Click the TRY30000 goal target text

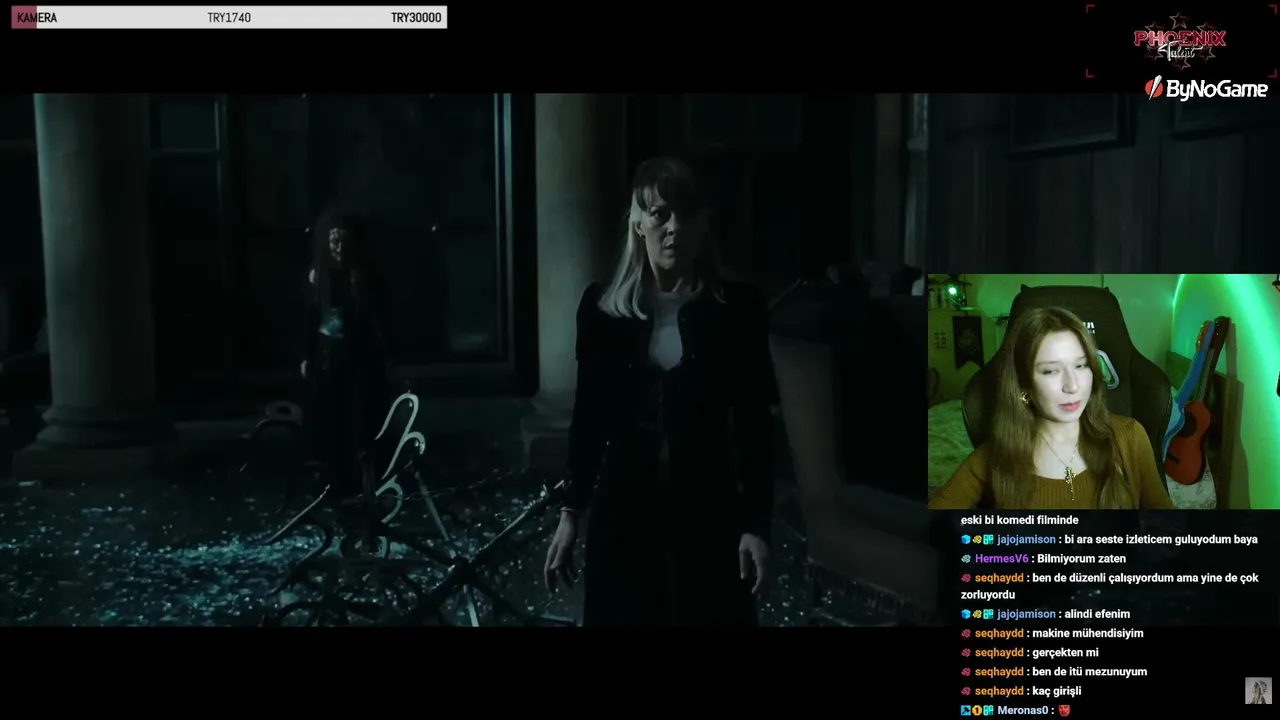[416, 18]
